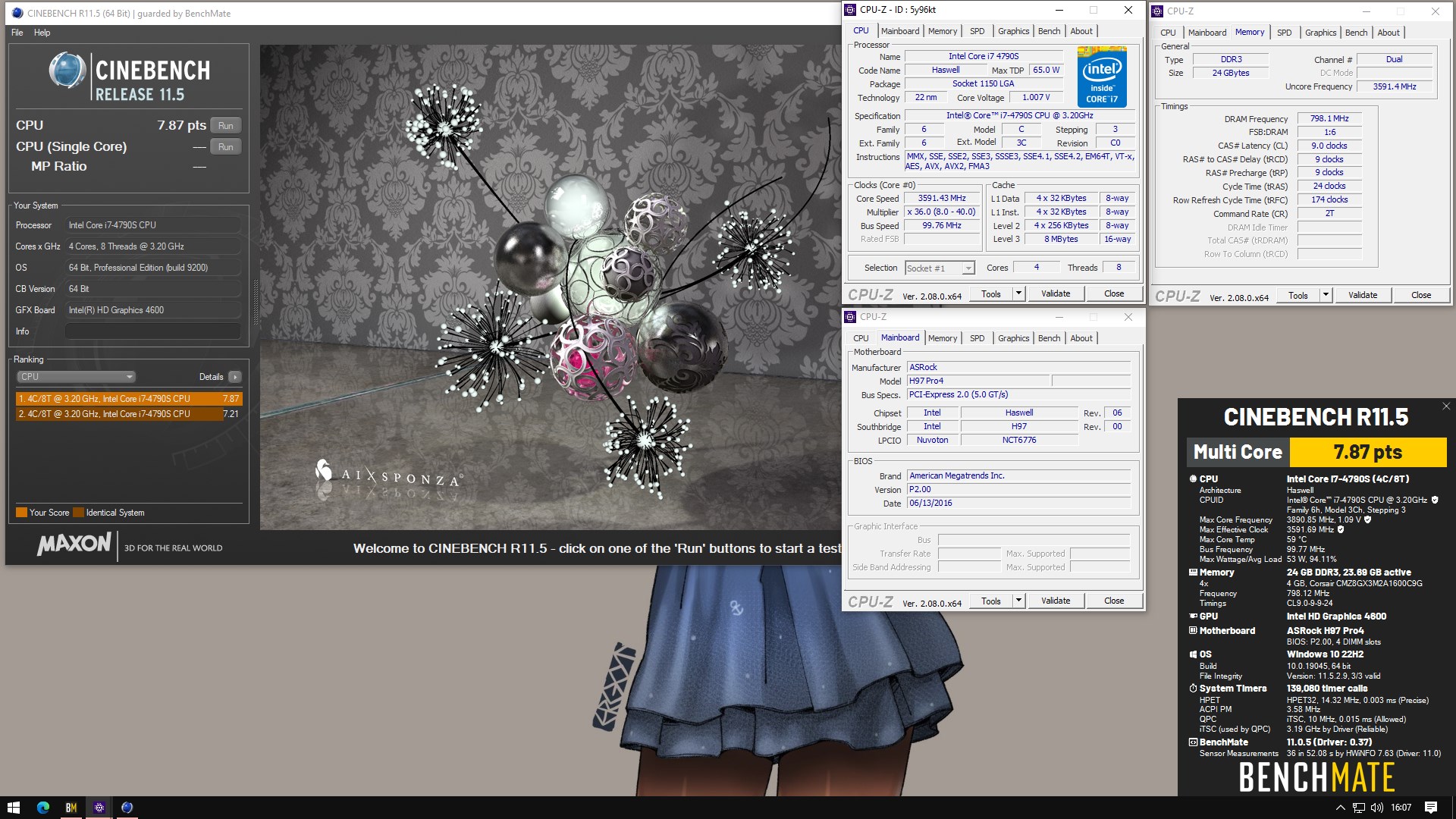
Task: Expand Tools arrow in Mainboard window
Action: coord(1018,601)
